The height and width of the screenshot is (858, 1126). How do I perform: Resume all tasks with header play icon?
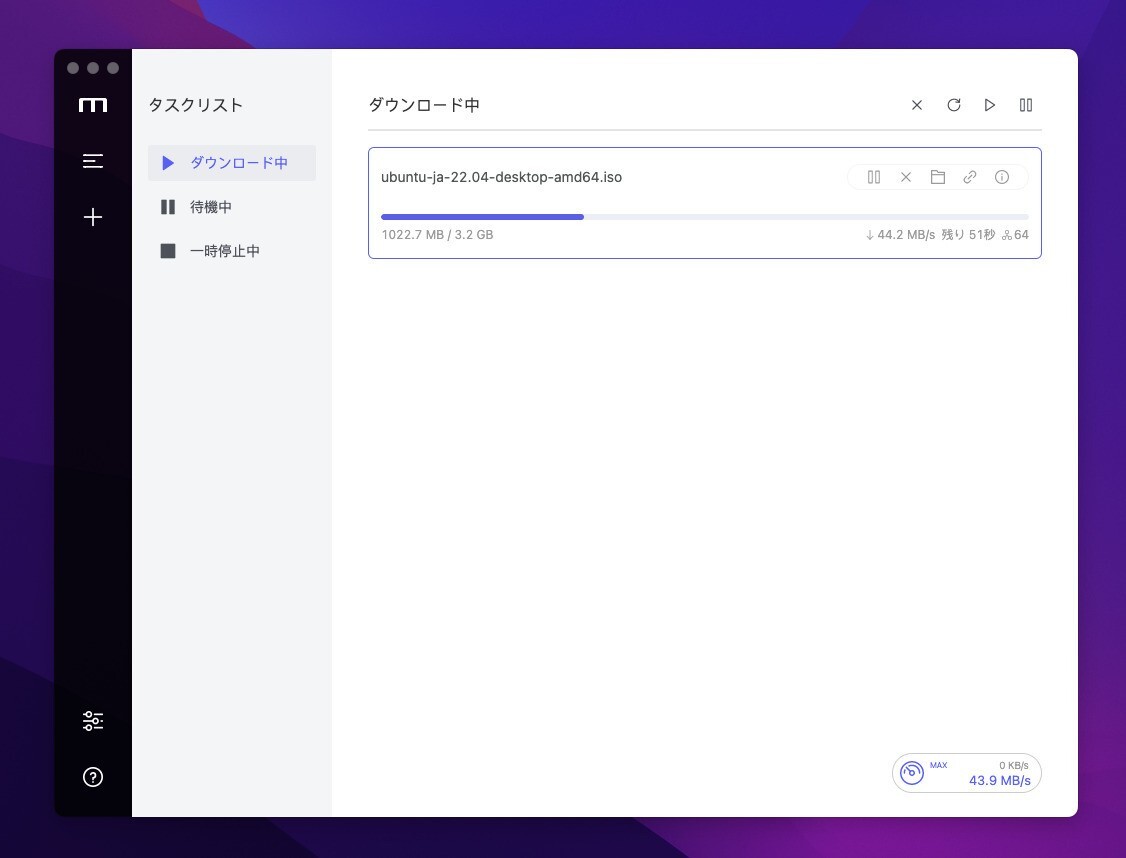(x=990, y=105)
